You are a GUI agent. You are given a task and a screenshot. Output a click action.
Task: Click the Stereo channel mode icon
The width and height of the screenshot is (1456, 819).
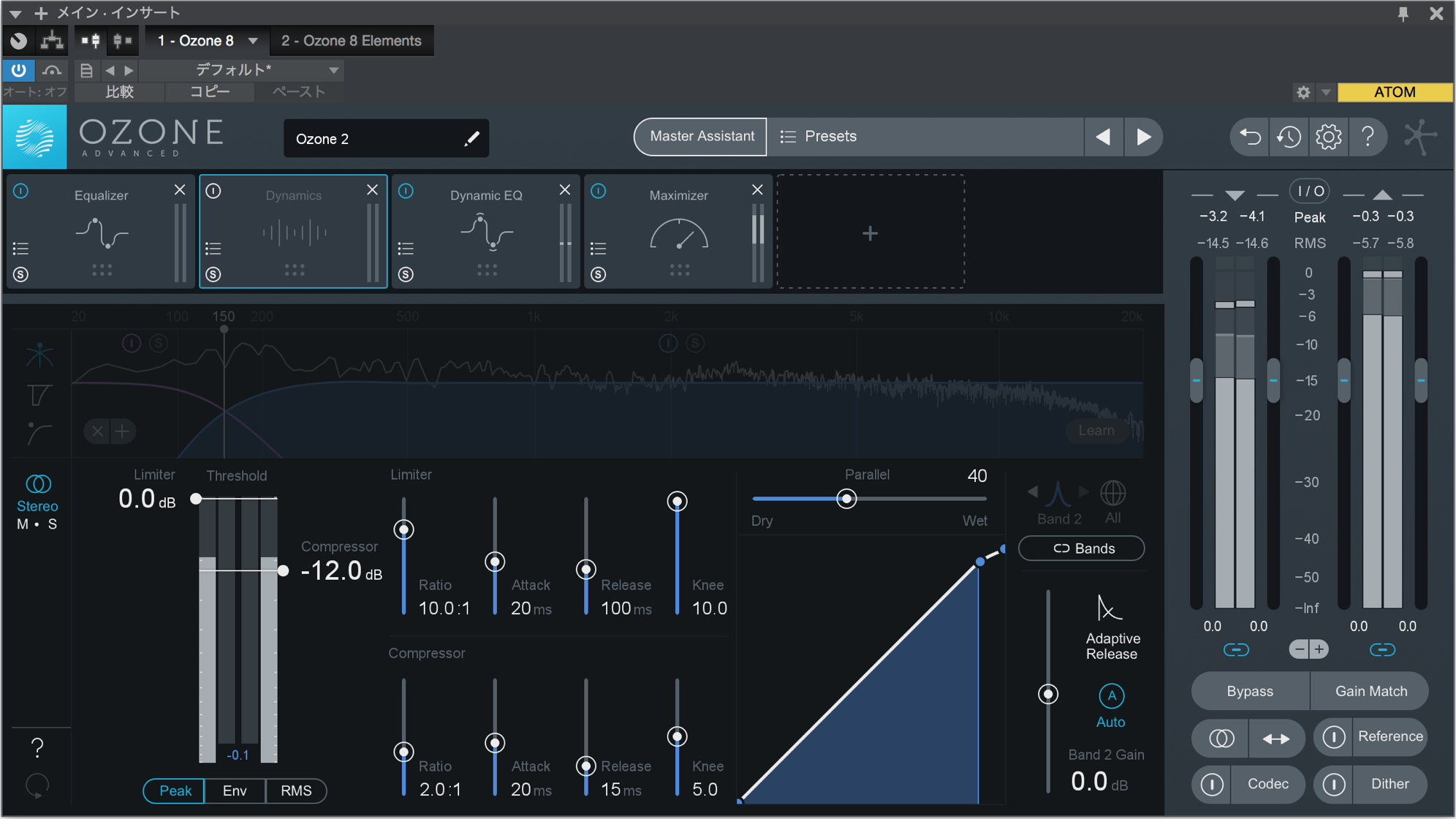[x=38, y=484]
